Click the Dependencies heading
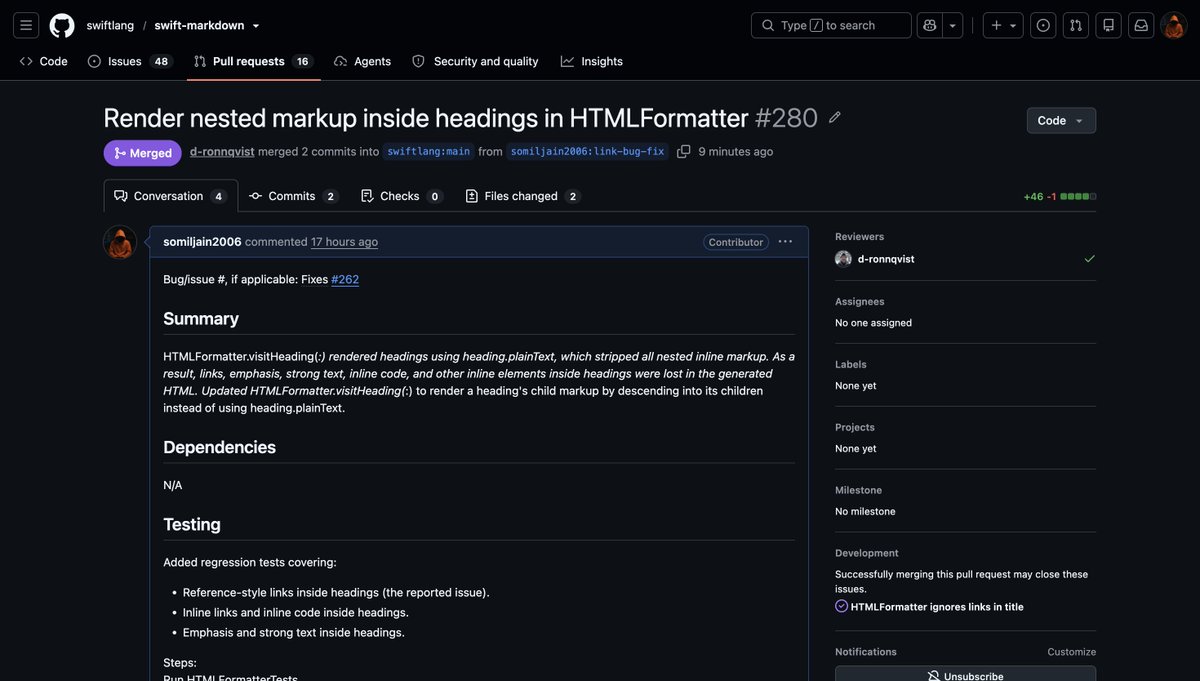The image size is (1200, 681). tap(220, 447)
